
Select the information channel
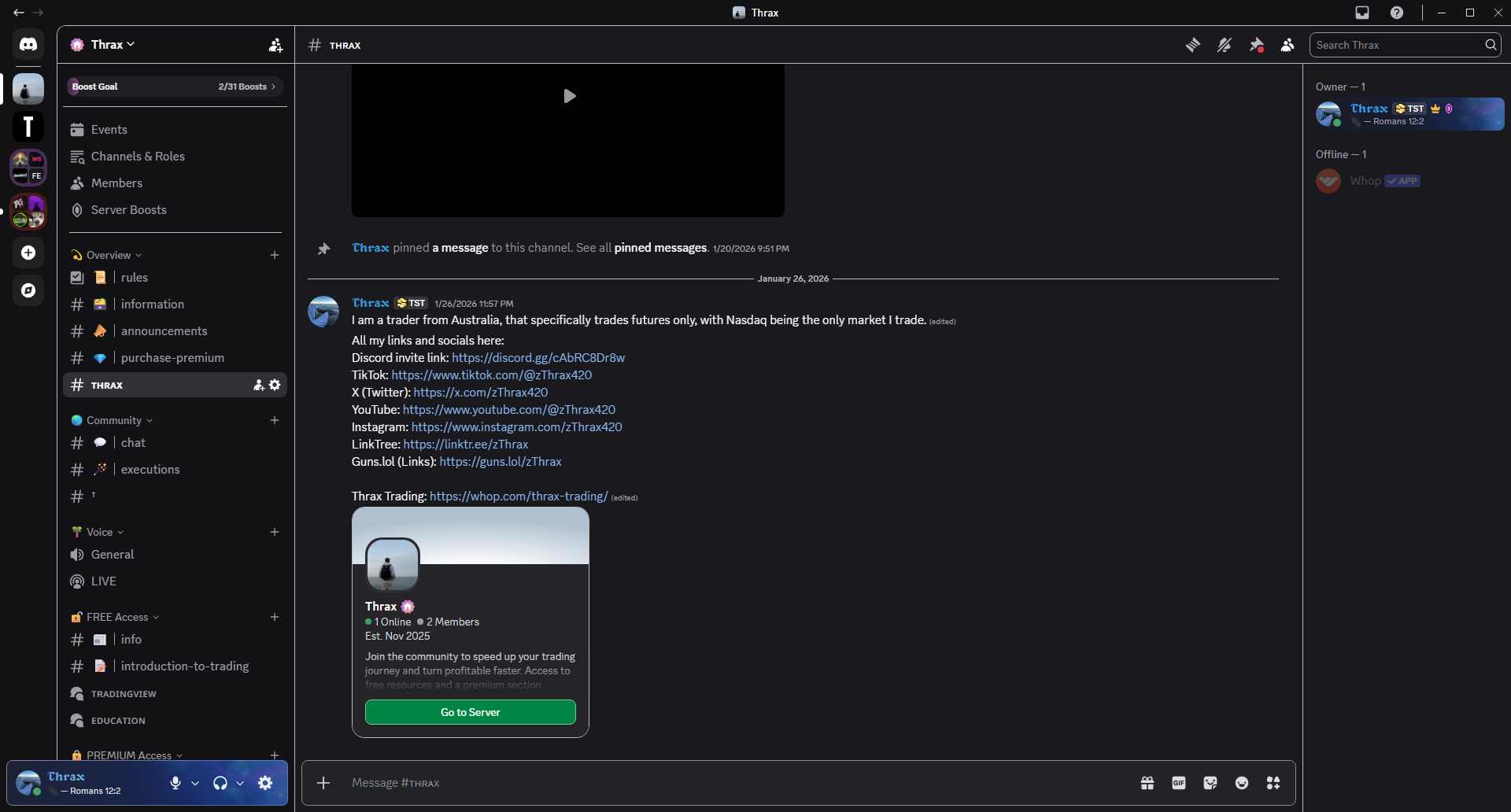tap(175, 304)
